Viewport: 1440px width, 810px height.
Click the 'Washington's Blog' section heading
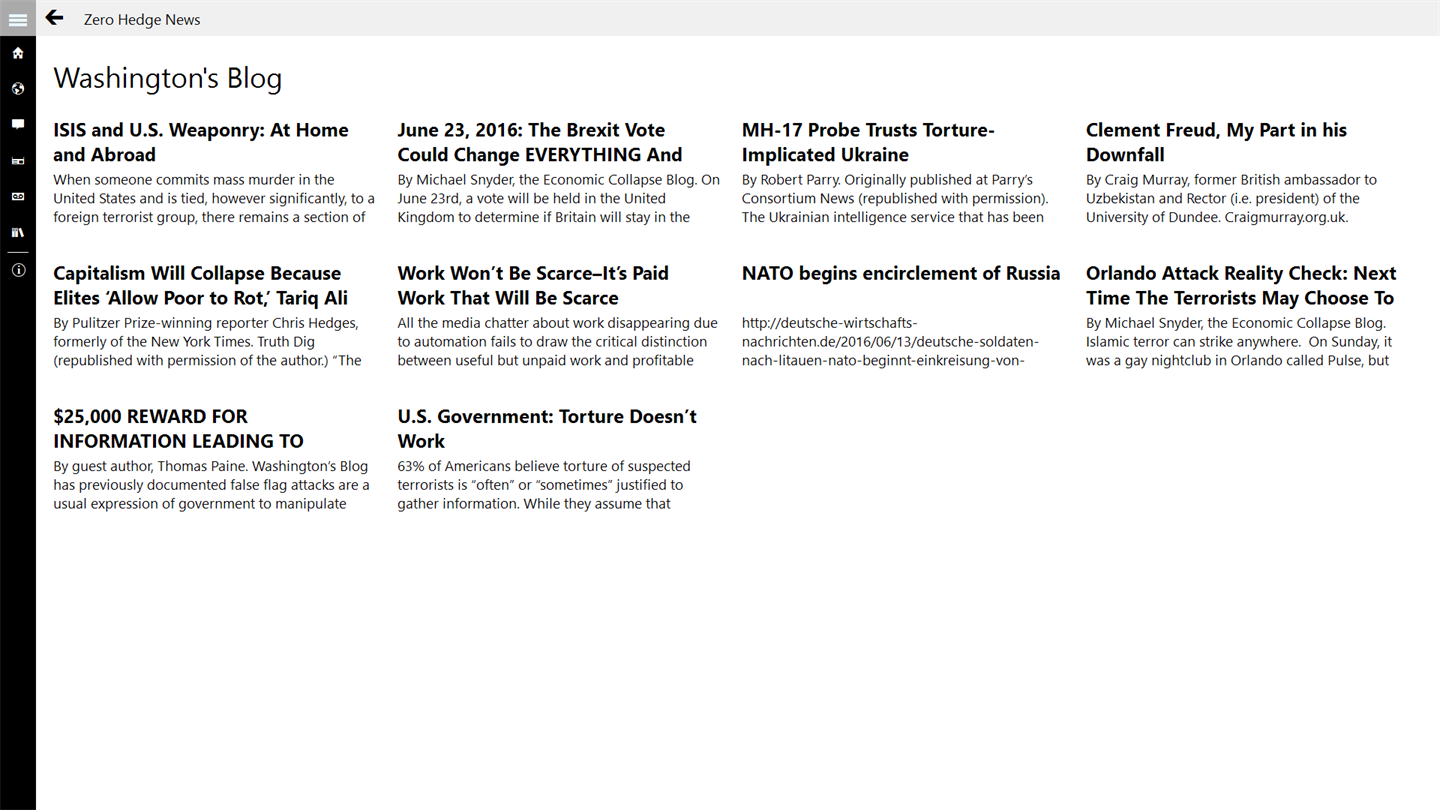click(x=168, y=78)
